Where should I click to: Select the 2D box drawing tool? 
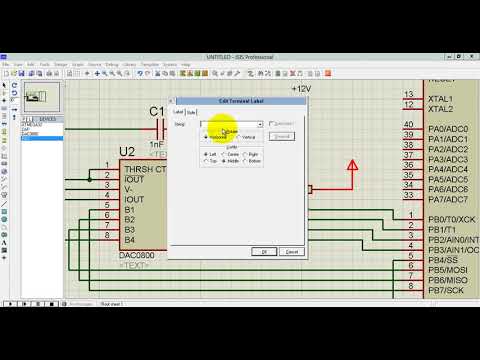4,212
